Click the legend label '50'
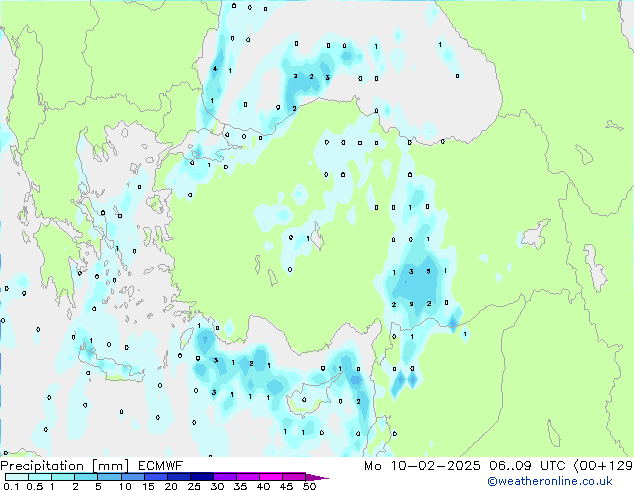Image resolution: width=634 pixels, height=490 pixels. (x=309, y=486)
